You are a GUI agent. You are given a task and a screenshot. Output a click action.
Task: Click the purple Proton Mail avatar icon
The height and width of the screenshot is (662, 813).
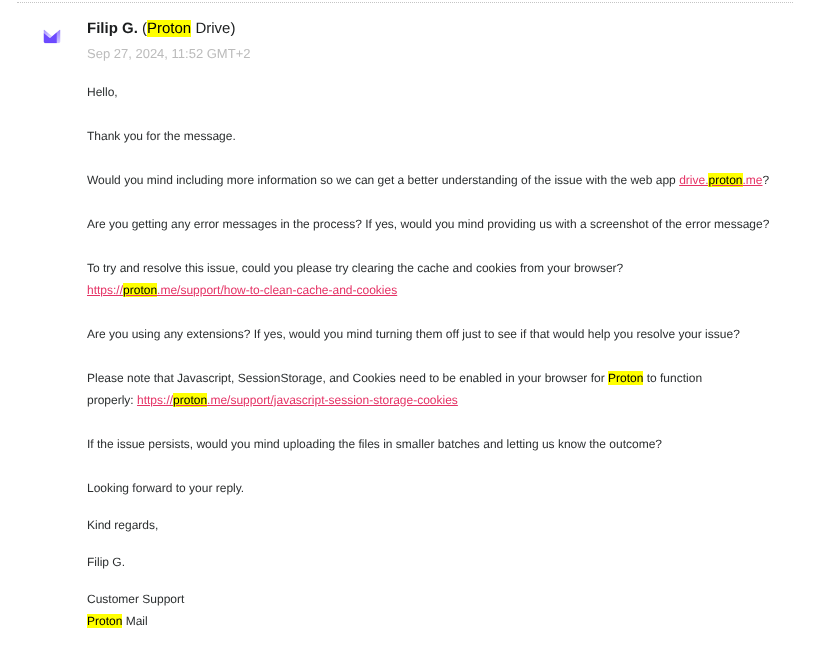[x=52, y=37]
